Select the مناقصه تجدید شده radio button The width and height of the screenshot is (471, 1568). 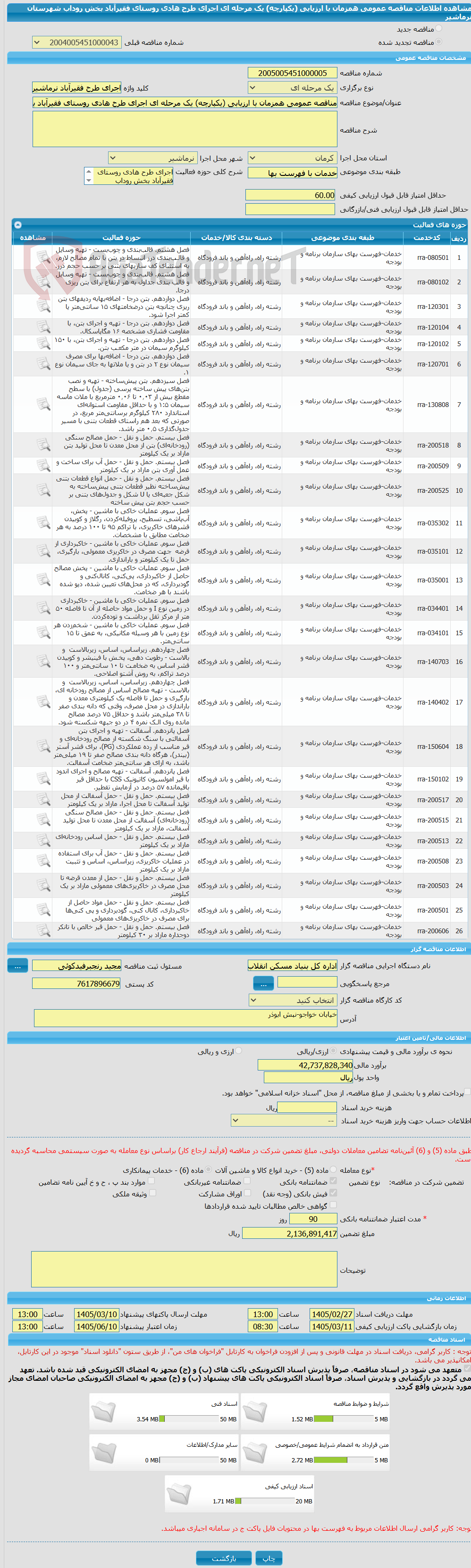(439, 42)
